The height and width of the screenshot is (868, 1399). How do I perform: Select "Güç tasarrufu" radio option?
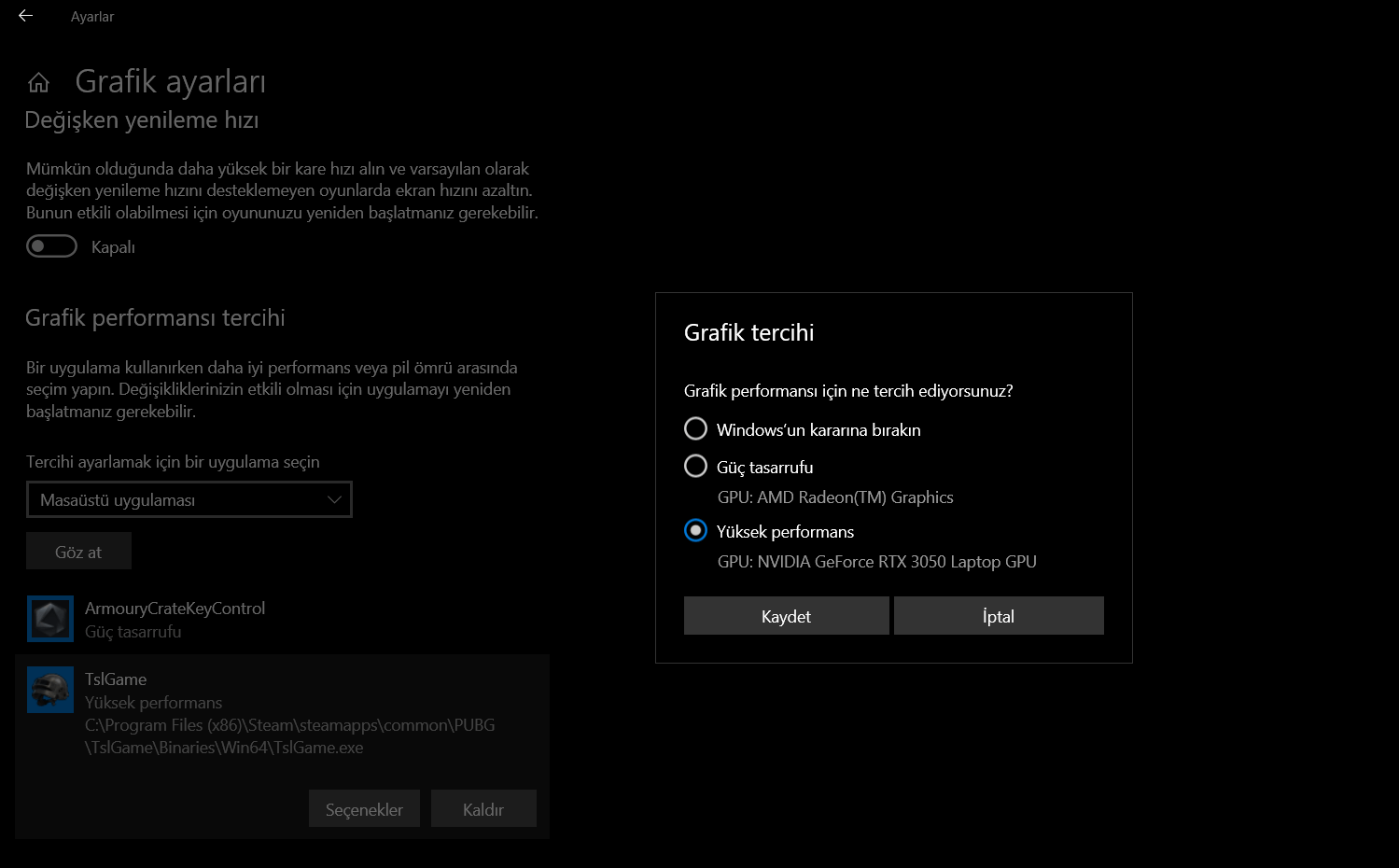pos(695,466)
